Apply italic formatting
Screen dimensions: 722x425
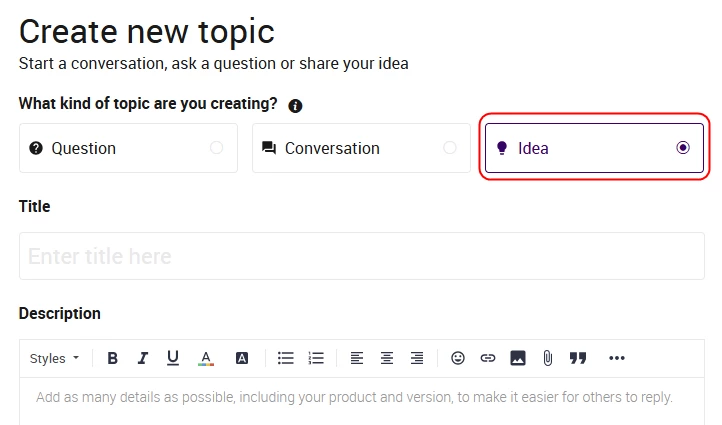[143, 358]
